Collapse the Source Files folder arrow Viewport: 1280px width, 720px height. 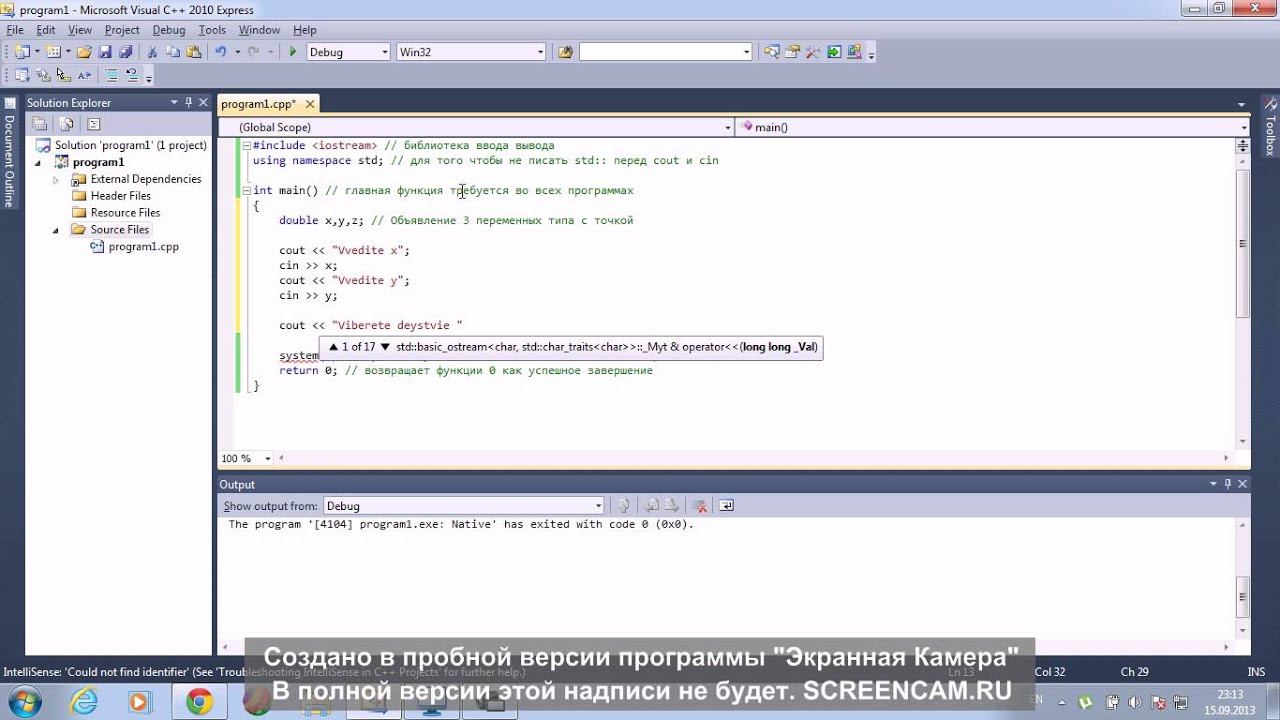pyautogui.click(x=56, y=230)
